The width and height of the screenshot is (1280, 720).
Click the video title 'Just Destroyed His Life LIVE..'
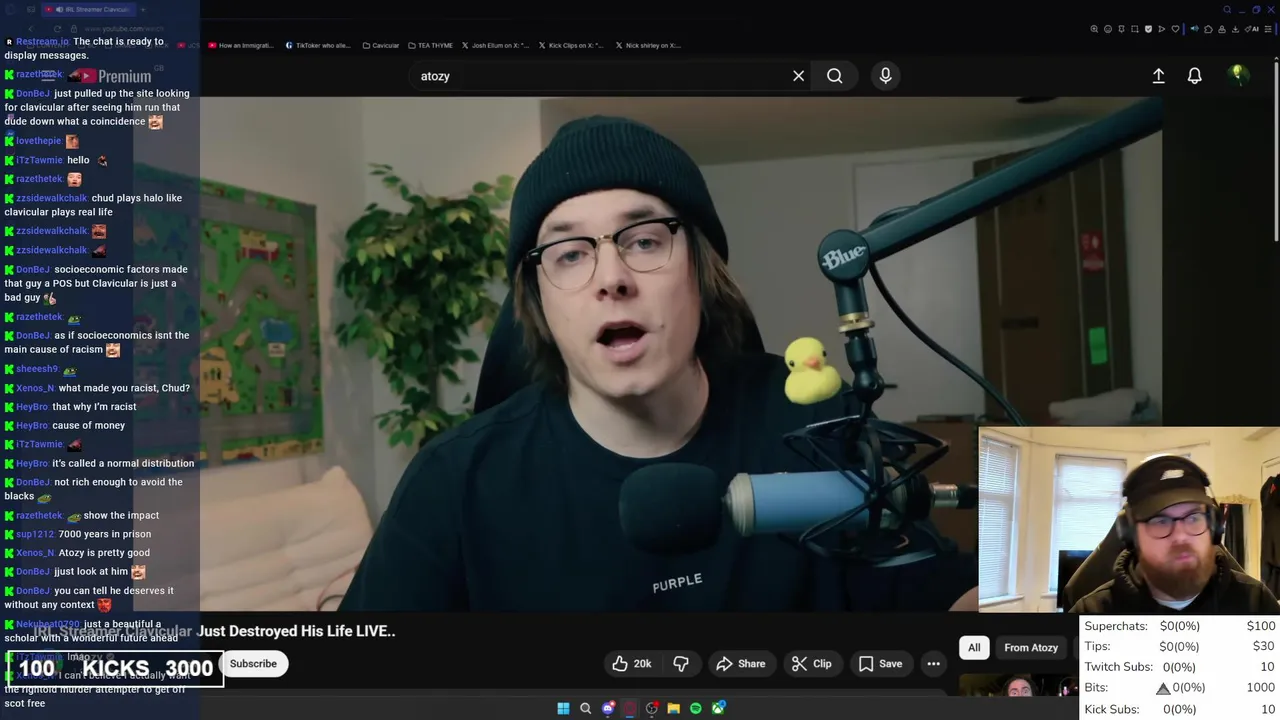296,631
